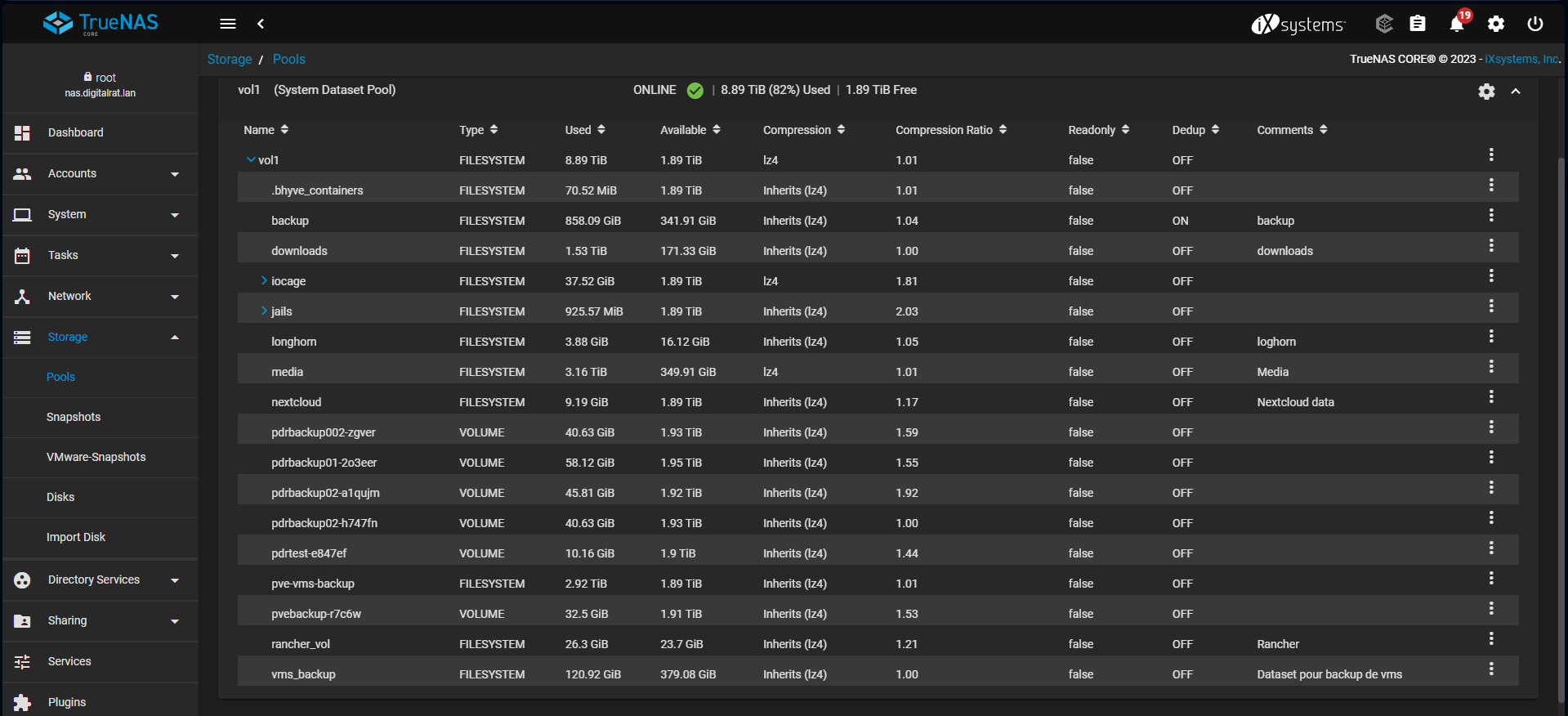Click the Storage breadcrumb link
This screenshot has height=716, width=1568.
coord(230,59)
